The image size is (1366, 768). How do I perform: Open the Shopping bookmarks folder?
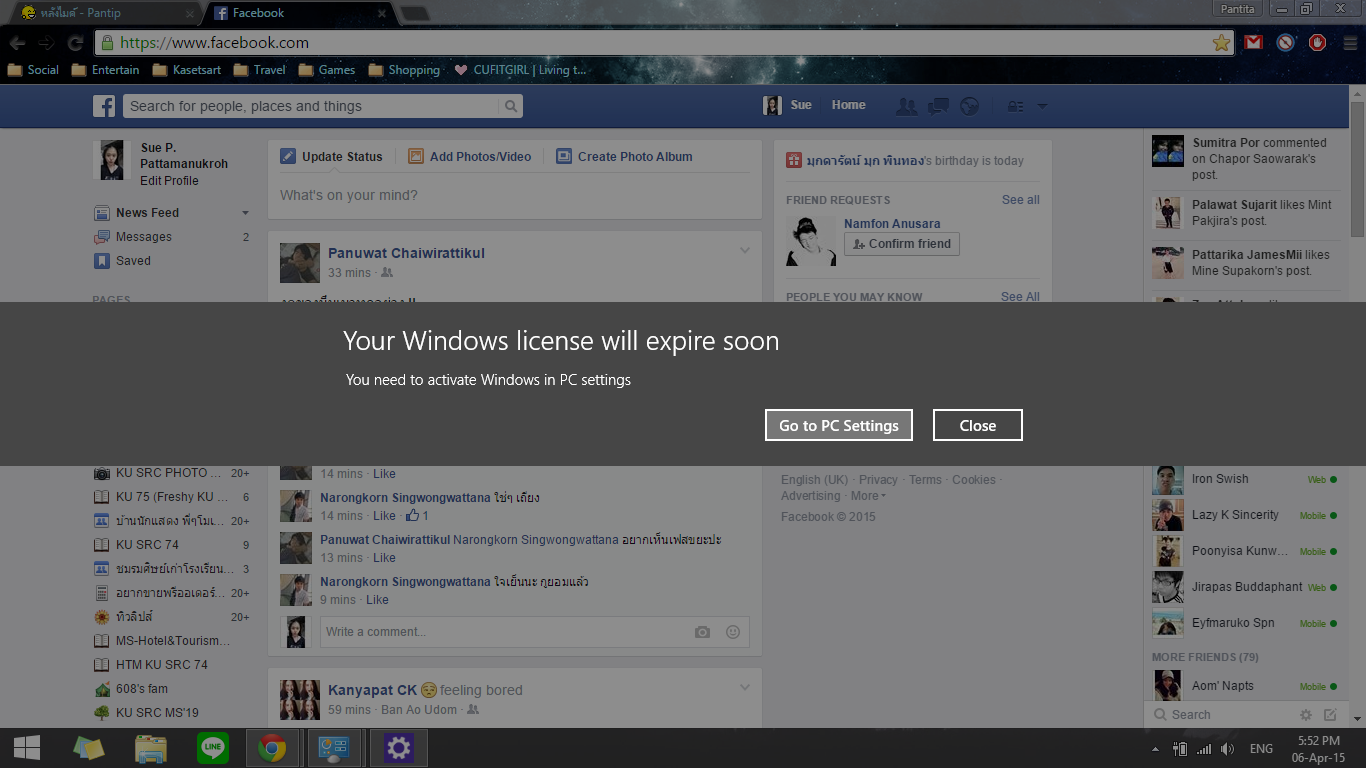(x=404, y=70)
